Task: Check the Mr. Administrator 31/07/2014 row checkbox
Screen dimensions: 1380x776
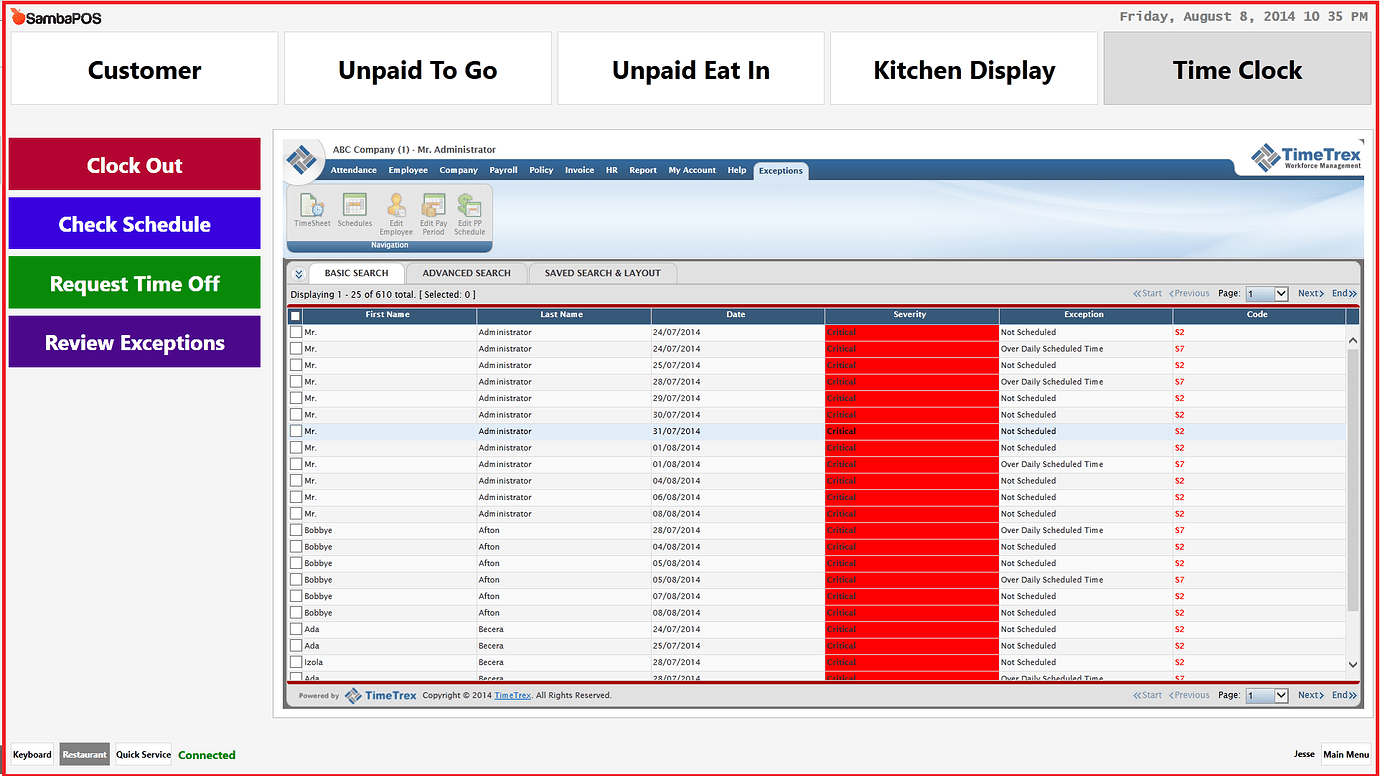Action: [x=295, y=431]
